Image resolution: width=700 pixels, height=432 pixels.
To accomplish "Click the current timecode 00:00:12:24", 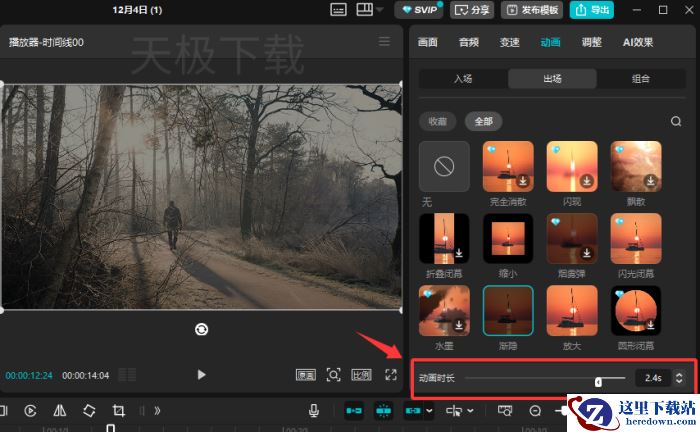I will point(29,375).
